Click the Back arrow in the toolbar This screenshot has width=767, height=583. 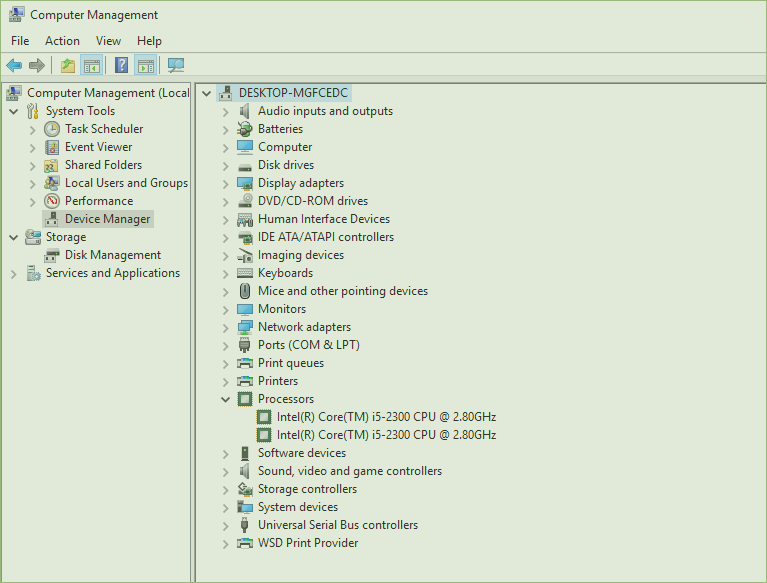[14, 66]
